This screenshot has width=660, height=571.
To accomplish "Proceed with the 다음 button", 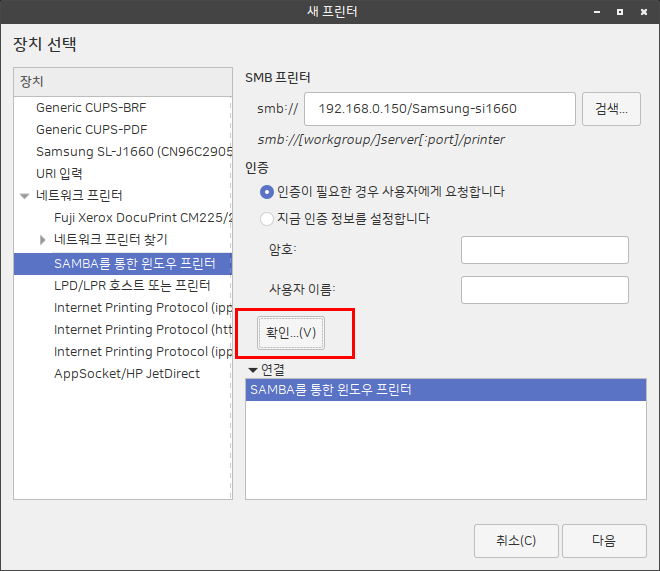I will click(x=603, y=540).
